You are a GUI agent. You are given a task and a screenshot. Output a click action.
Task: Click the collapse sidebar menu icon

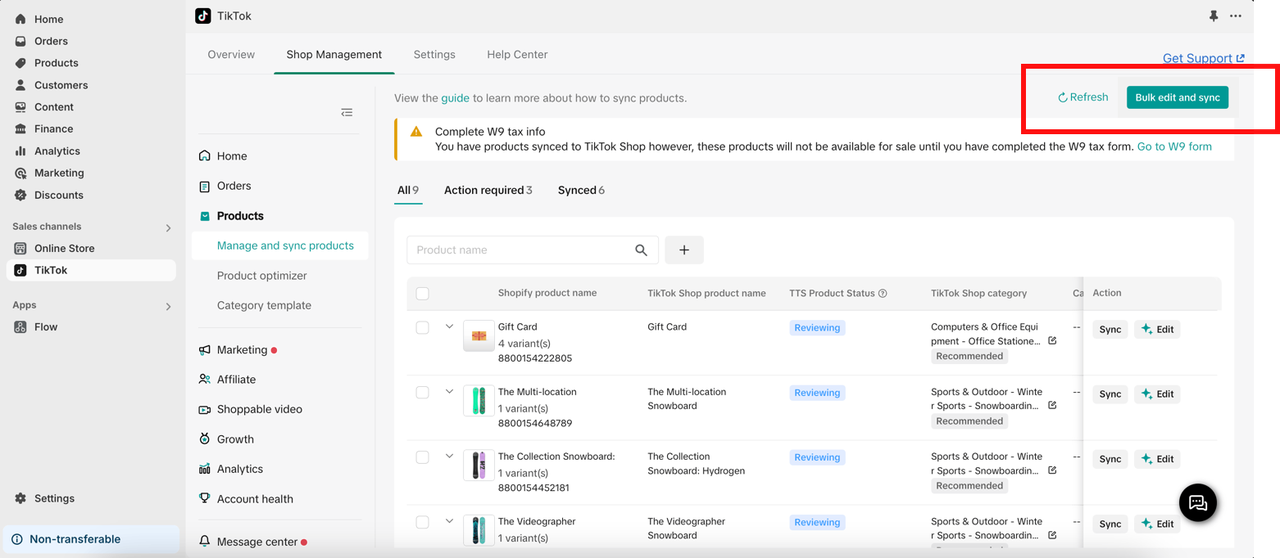pyautogui.click(x=347, y=113)
